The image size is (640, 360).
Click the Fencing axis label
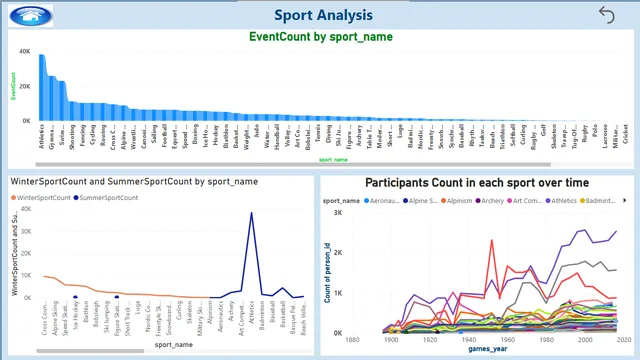(x=82, y=136)
